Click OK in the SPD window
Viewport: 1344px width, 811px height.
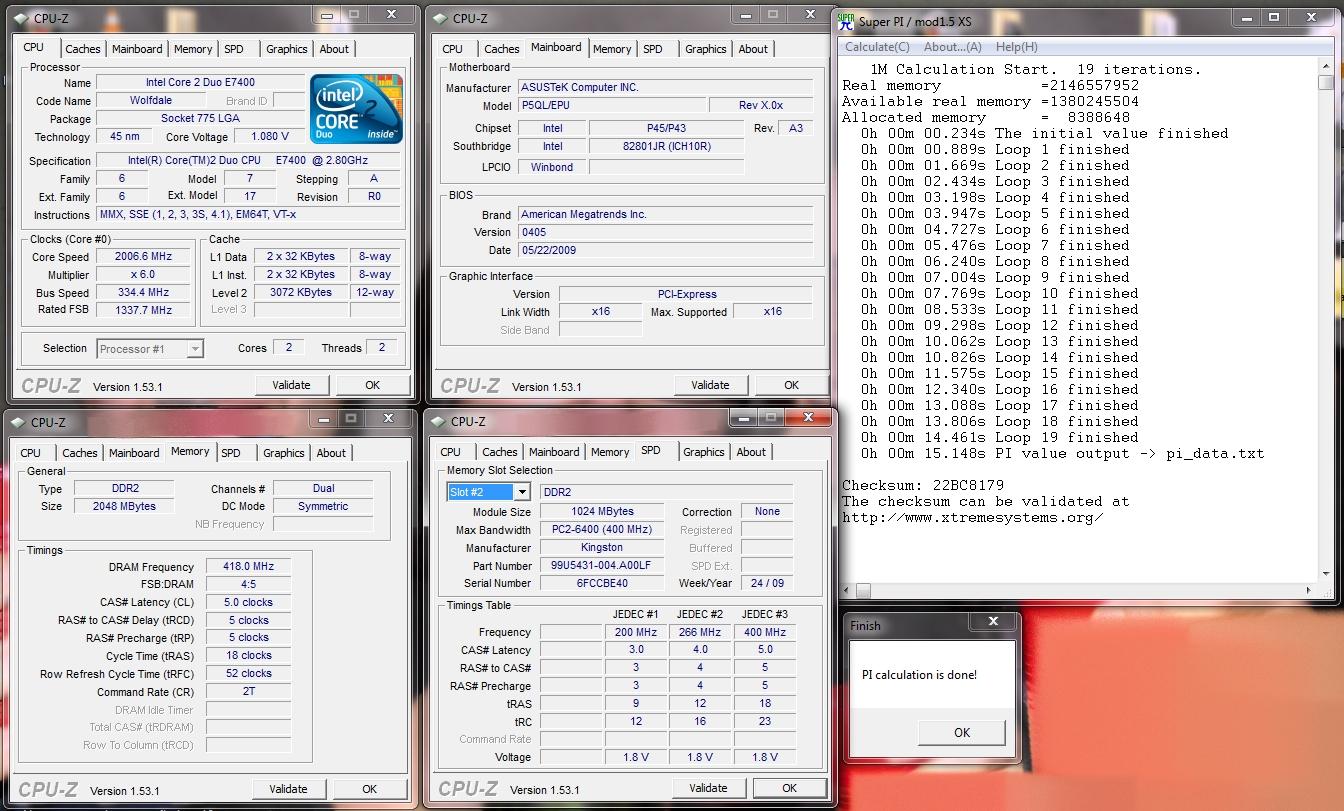pyautogui.click(x=789, y=788)
